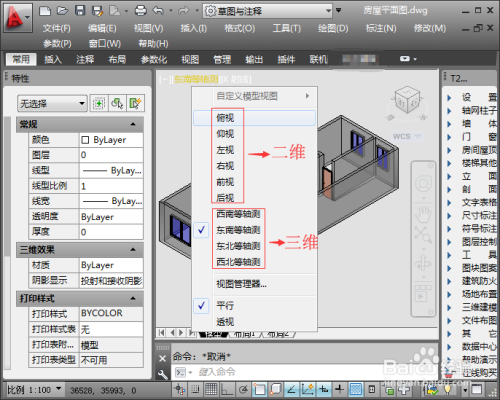
Task: Click the 东南等轴测 viewport view label
Action: (196, 79)
